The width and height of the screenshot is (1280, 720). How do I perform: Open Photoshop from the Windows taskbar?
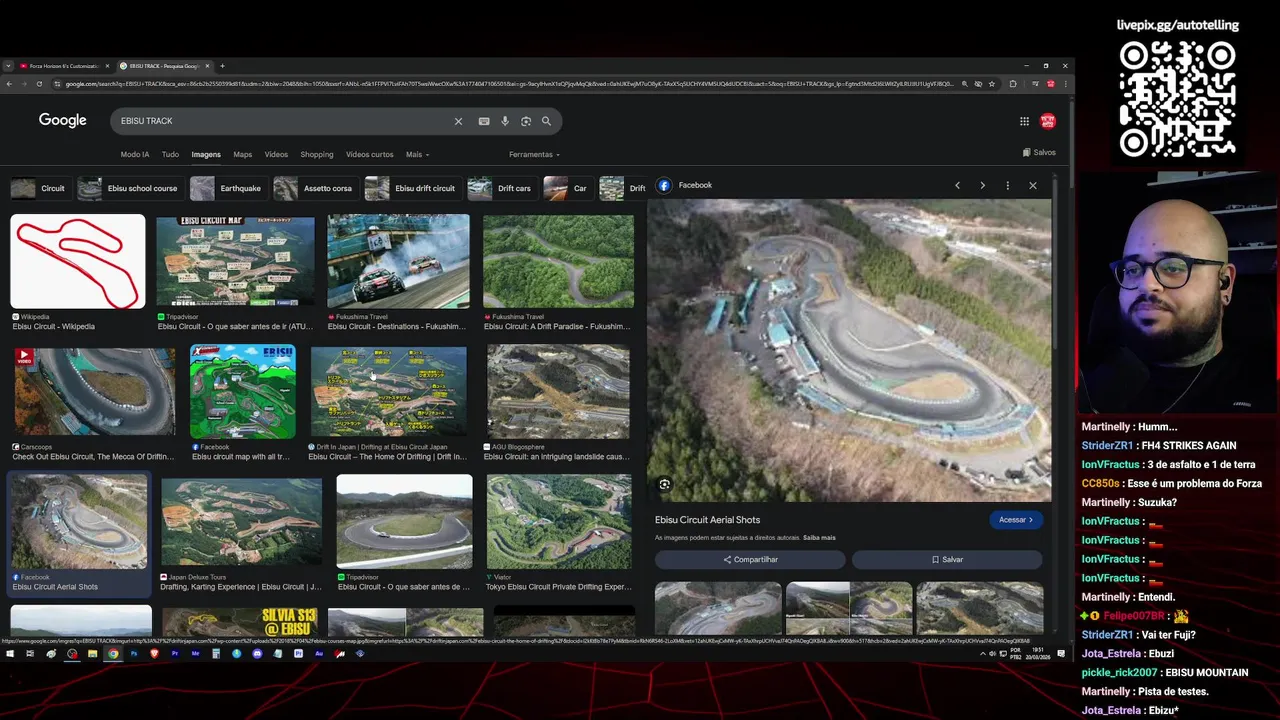click(134, 654)
